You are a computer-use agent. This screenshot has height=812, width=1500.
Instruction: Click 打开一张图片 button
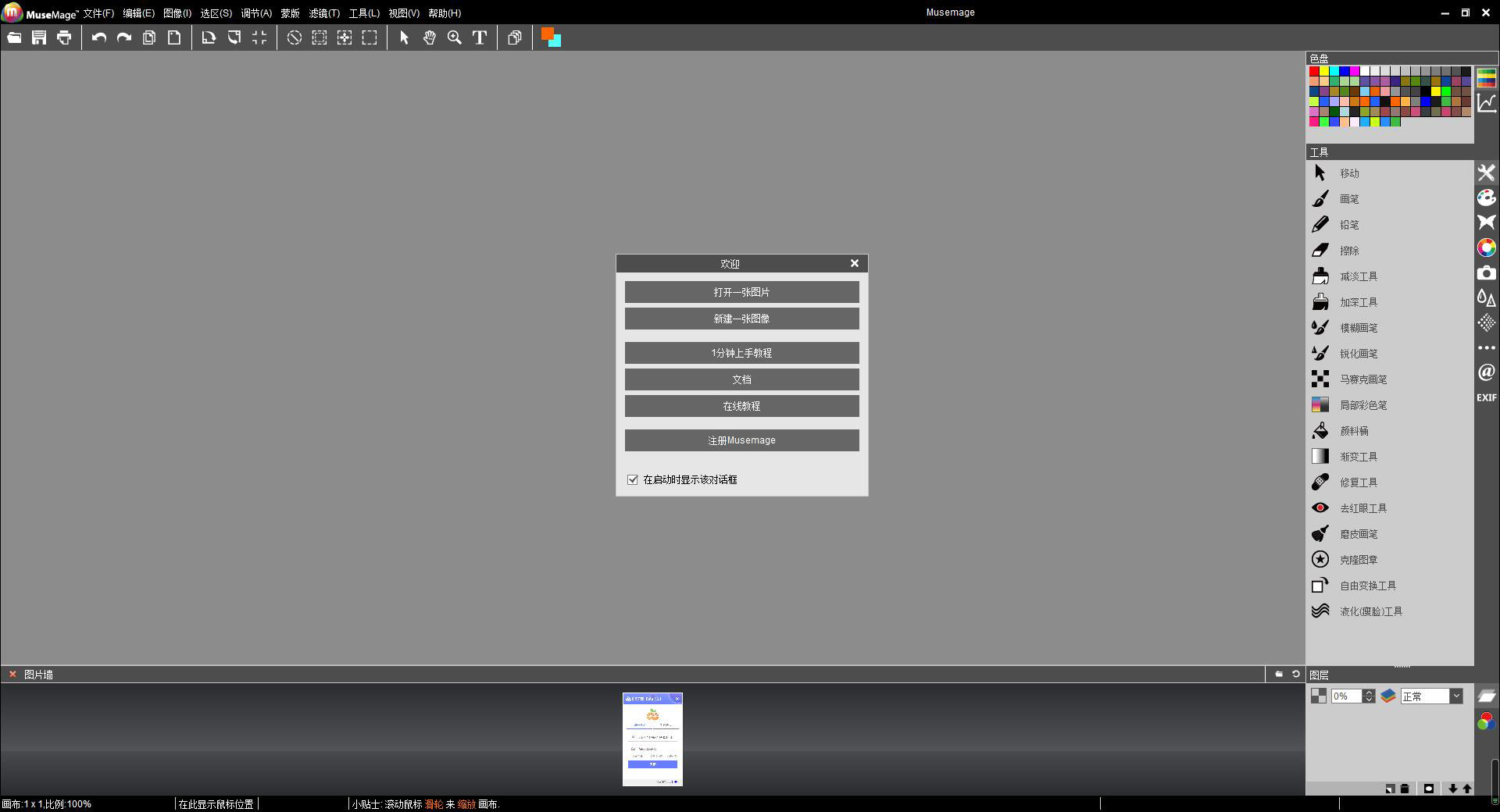click(741, 292)
